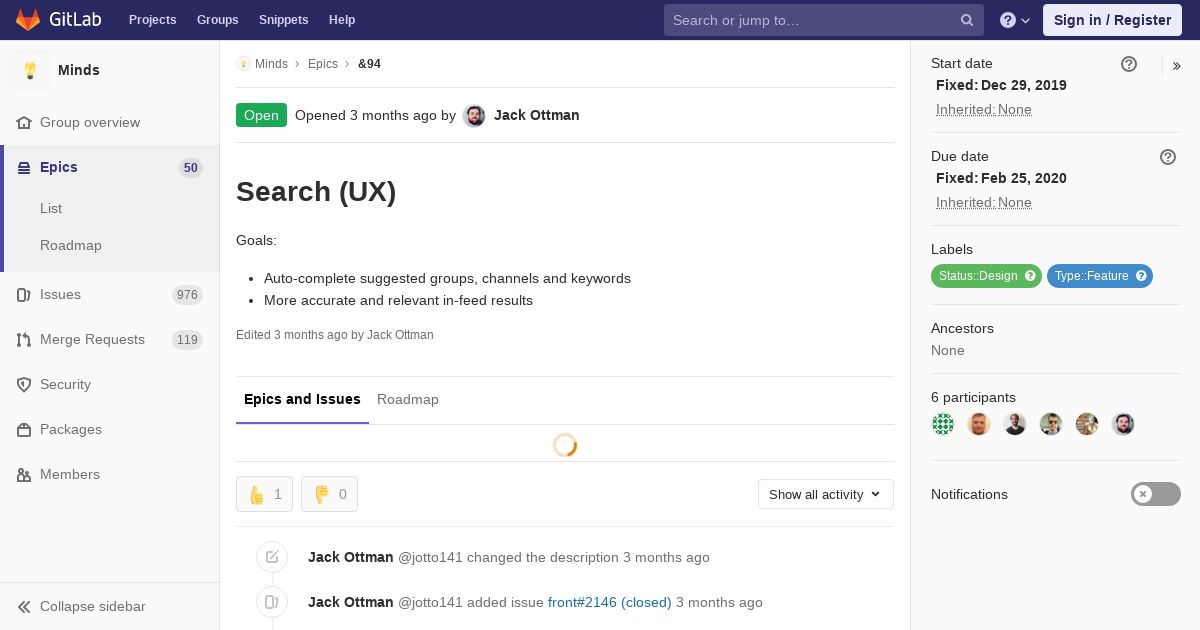The height and width of the screenshot is (630, 1200).
Task: Click the thumbs up reaction
Action: (264, 494)
